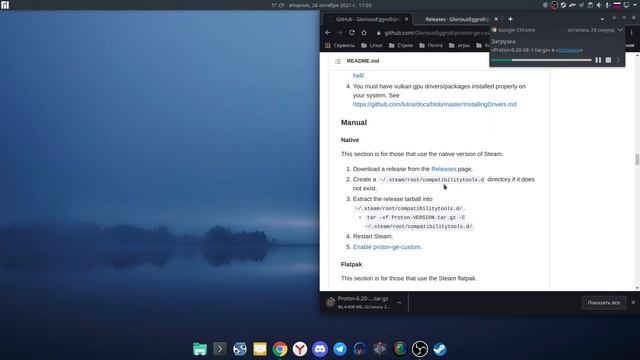The width and height of the screenshot is (640, 360).
Task: Go back using the Chrome back arrow
Action: point(328,33)
